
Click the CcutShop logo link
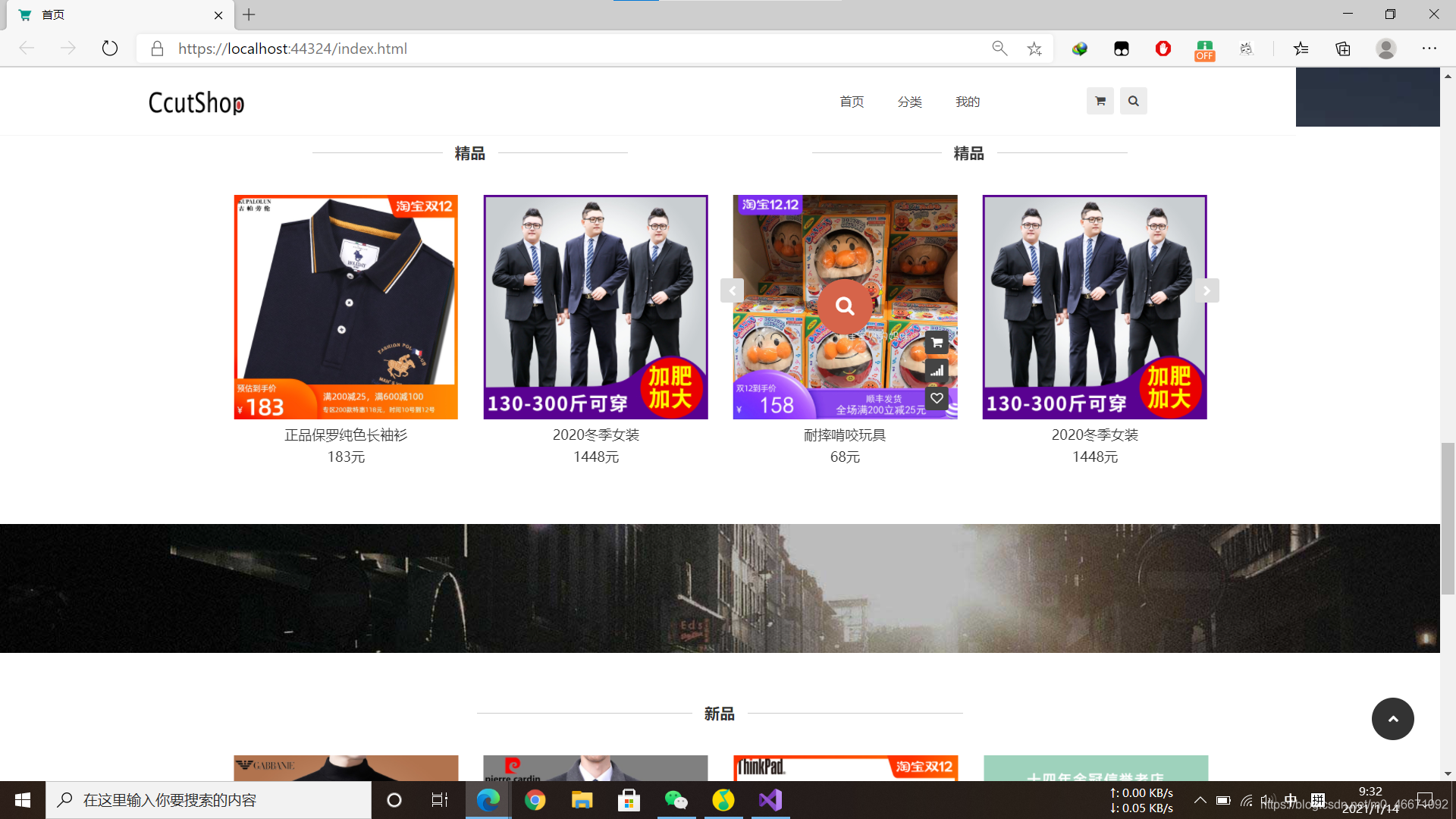pyautogui.click(x=196, y=102)
